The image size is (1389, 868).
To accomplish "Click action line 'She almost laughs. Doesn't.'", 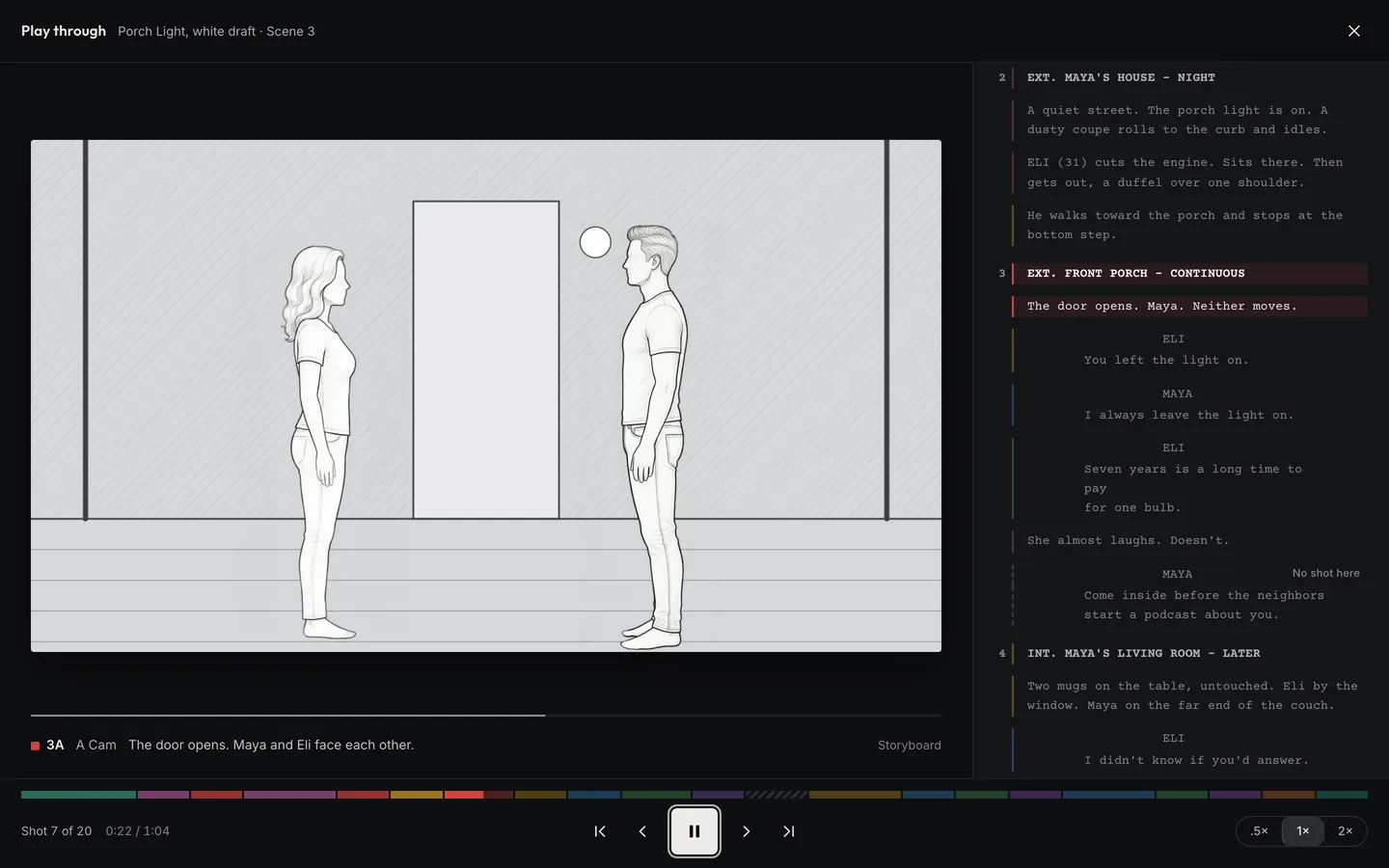I will [x=1189, y=541].
